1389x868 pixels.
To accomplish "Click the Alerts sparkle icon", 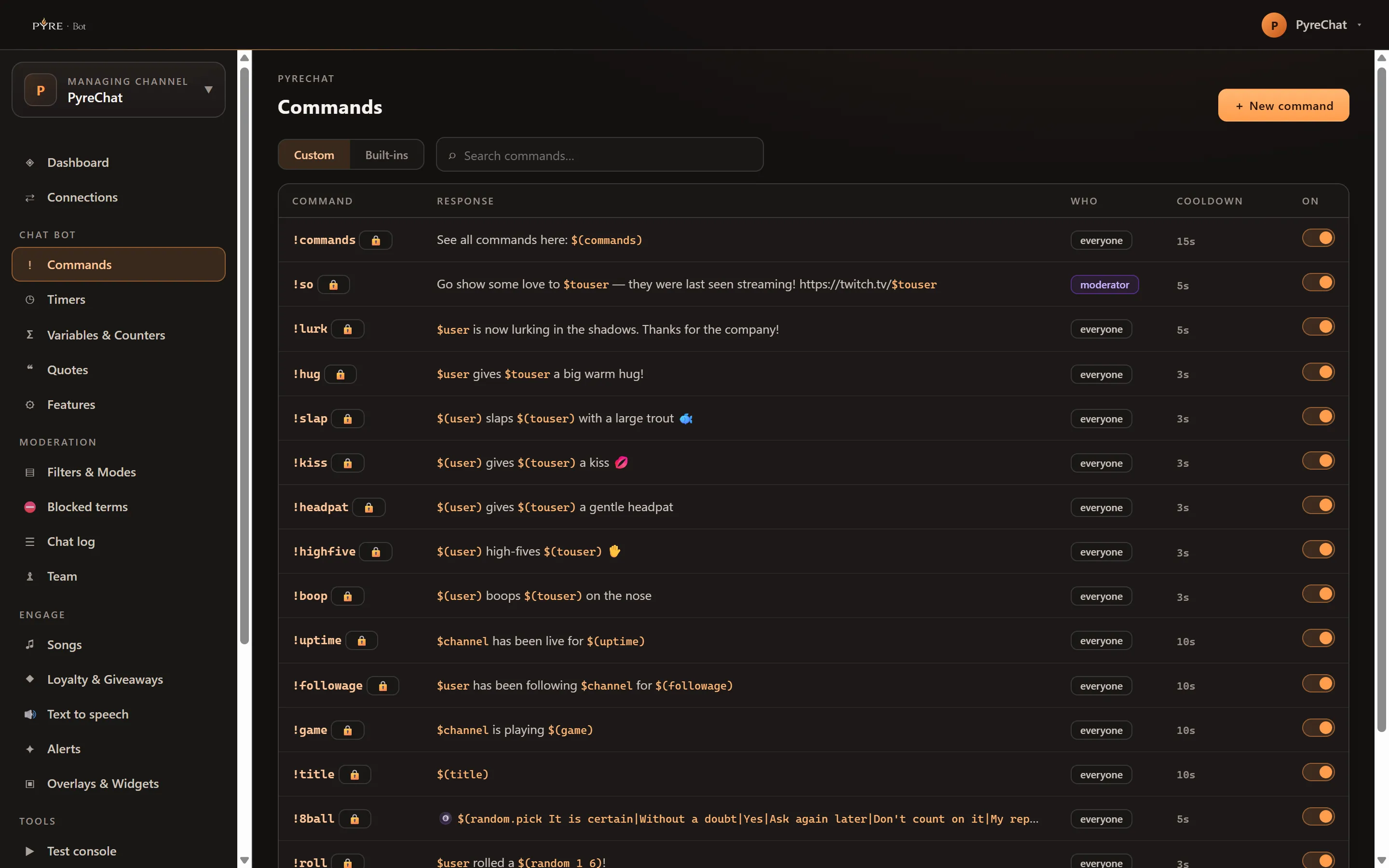I will click(x=30, y=749).
